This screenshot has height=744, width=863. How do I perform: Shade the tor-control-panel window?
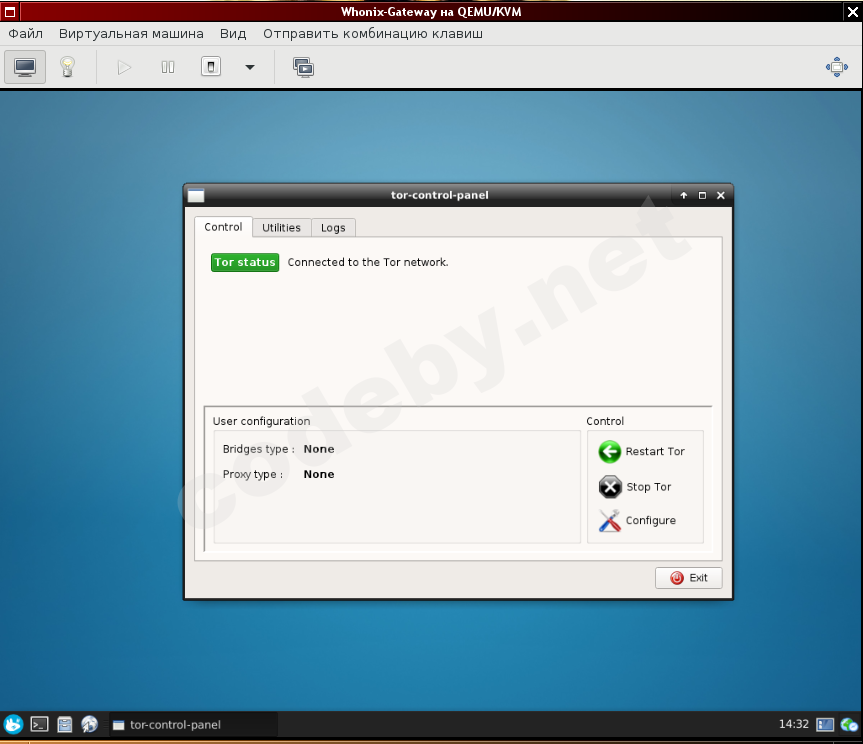[684, 195]
